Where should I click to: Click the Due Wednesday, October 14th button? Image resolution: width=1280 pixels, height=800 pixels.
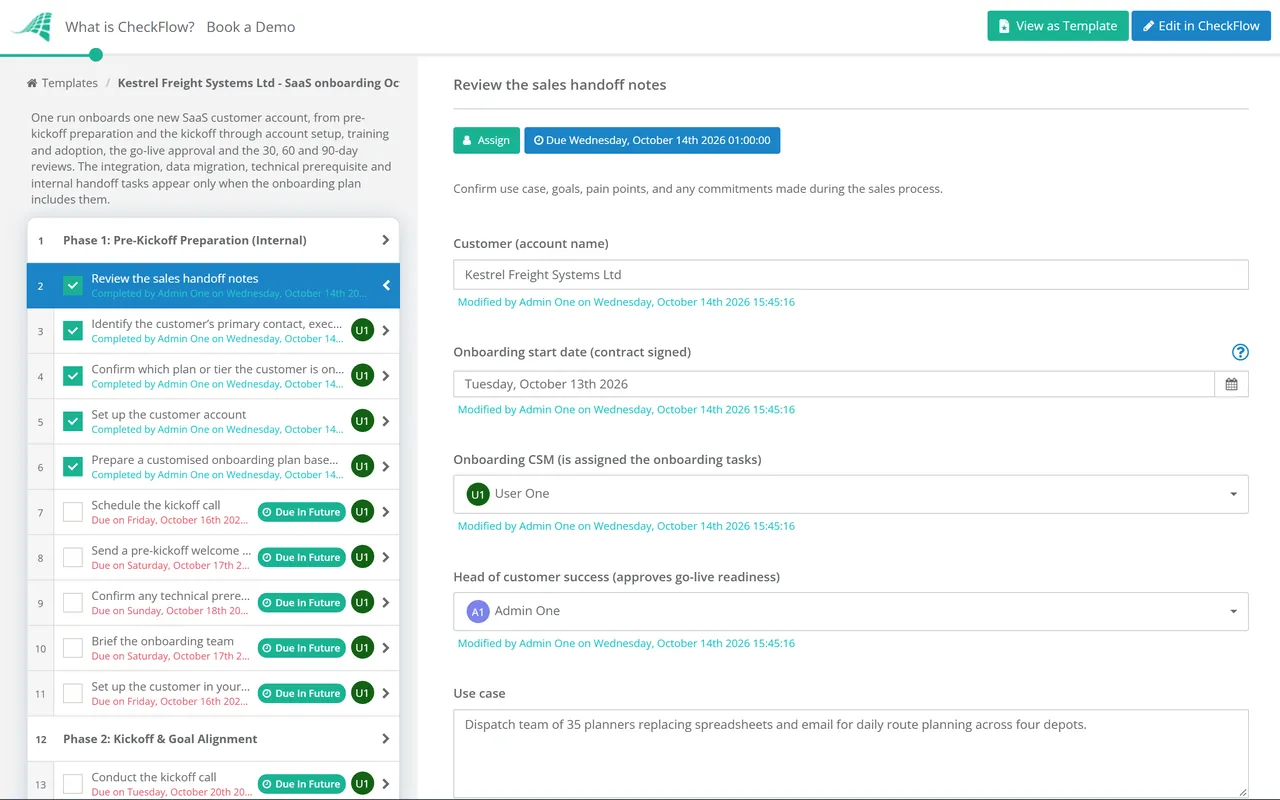point(652,141)
